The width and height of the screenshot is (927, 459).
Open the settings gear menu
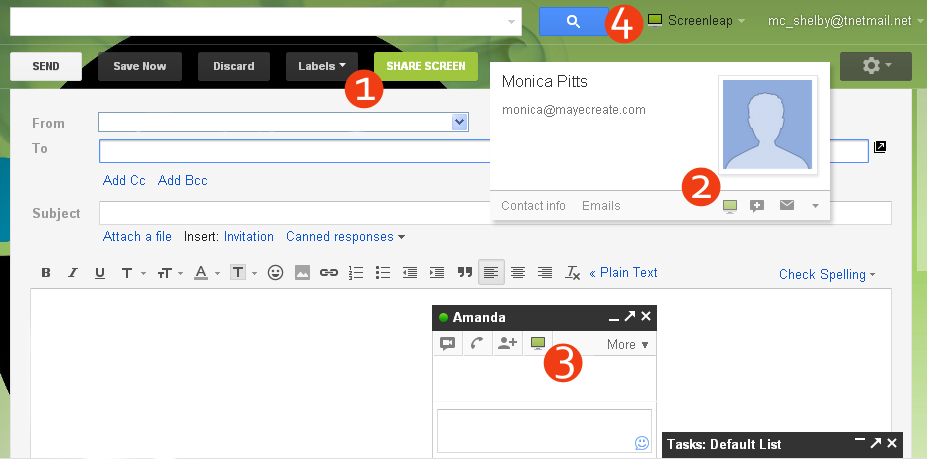coord(876,66)
